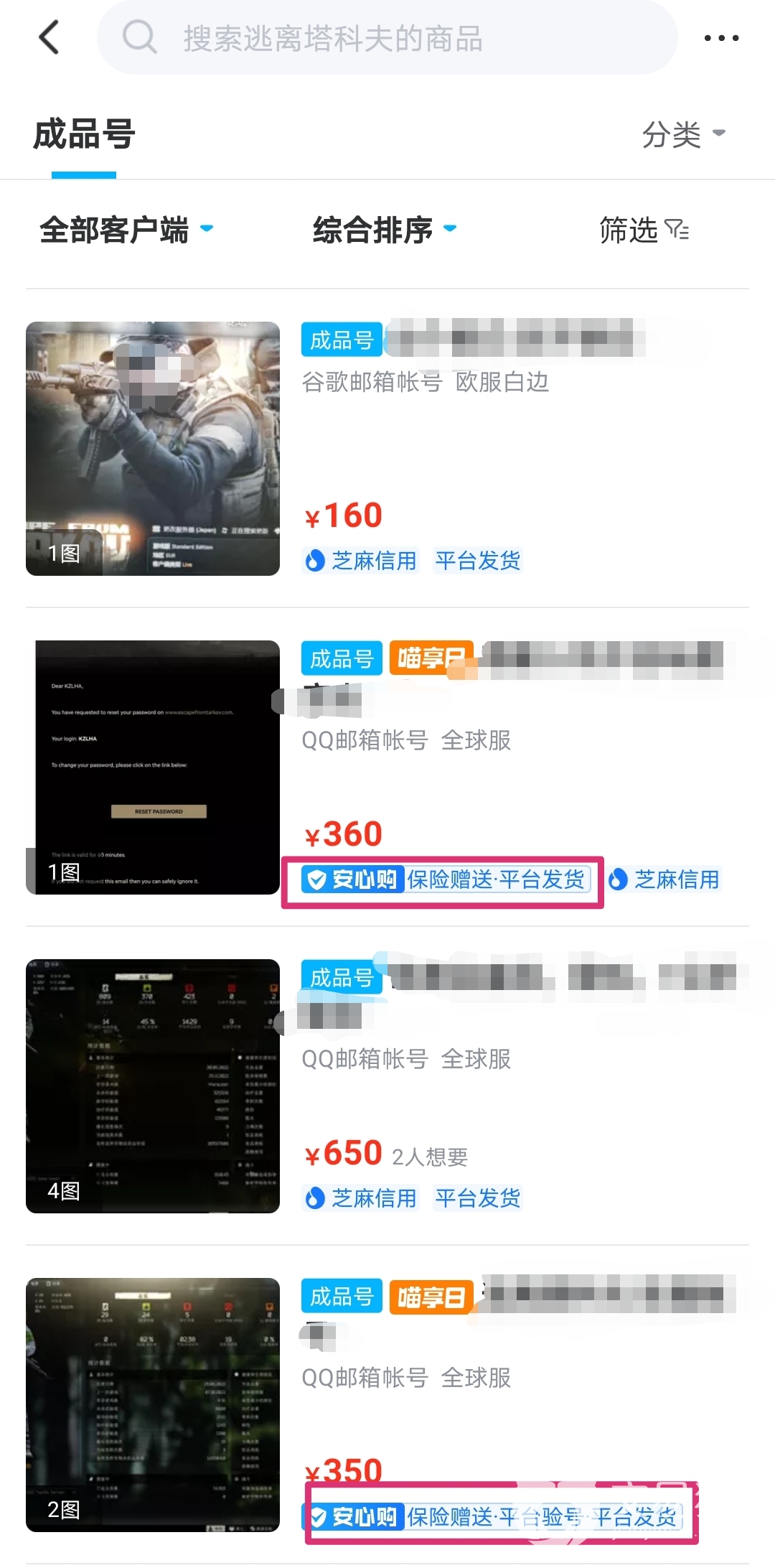Expand the 分类 category dropdown
This screenshot has height=1568, width=775.
point(684,134)
